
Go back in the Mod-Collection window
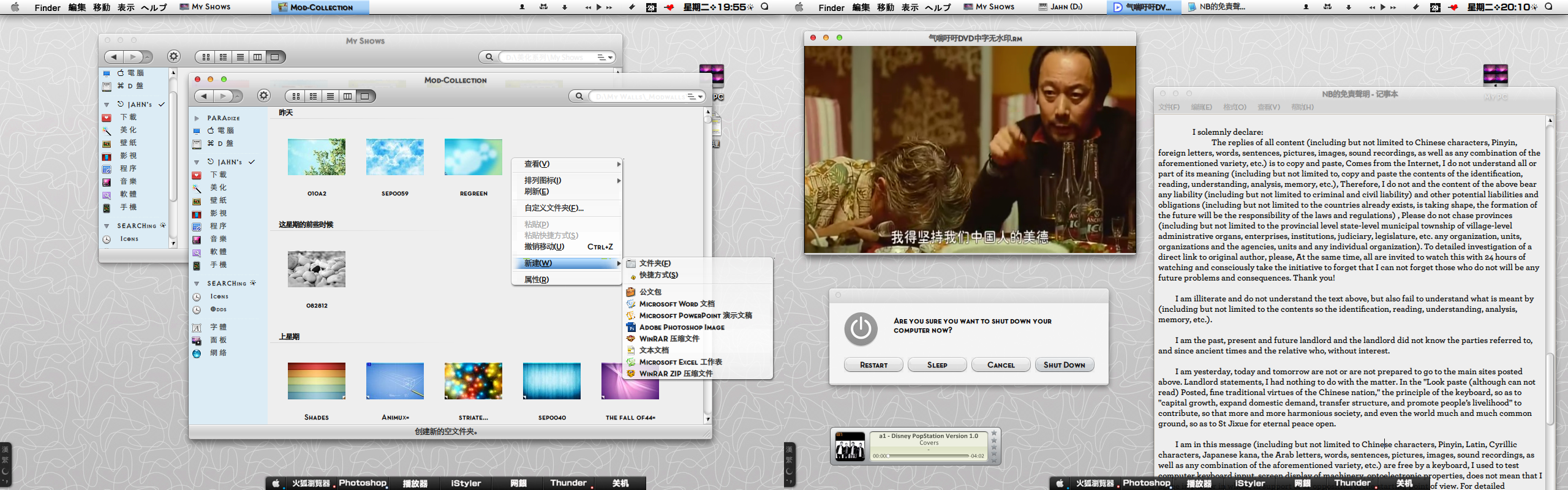(x=204, y=96)
